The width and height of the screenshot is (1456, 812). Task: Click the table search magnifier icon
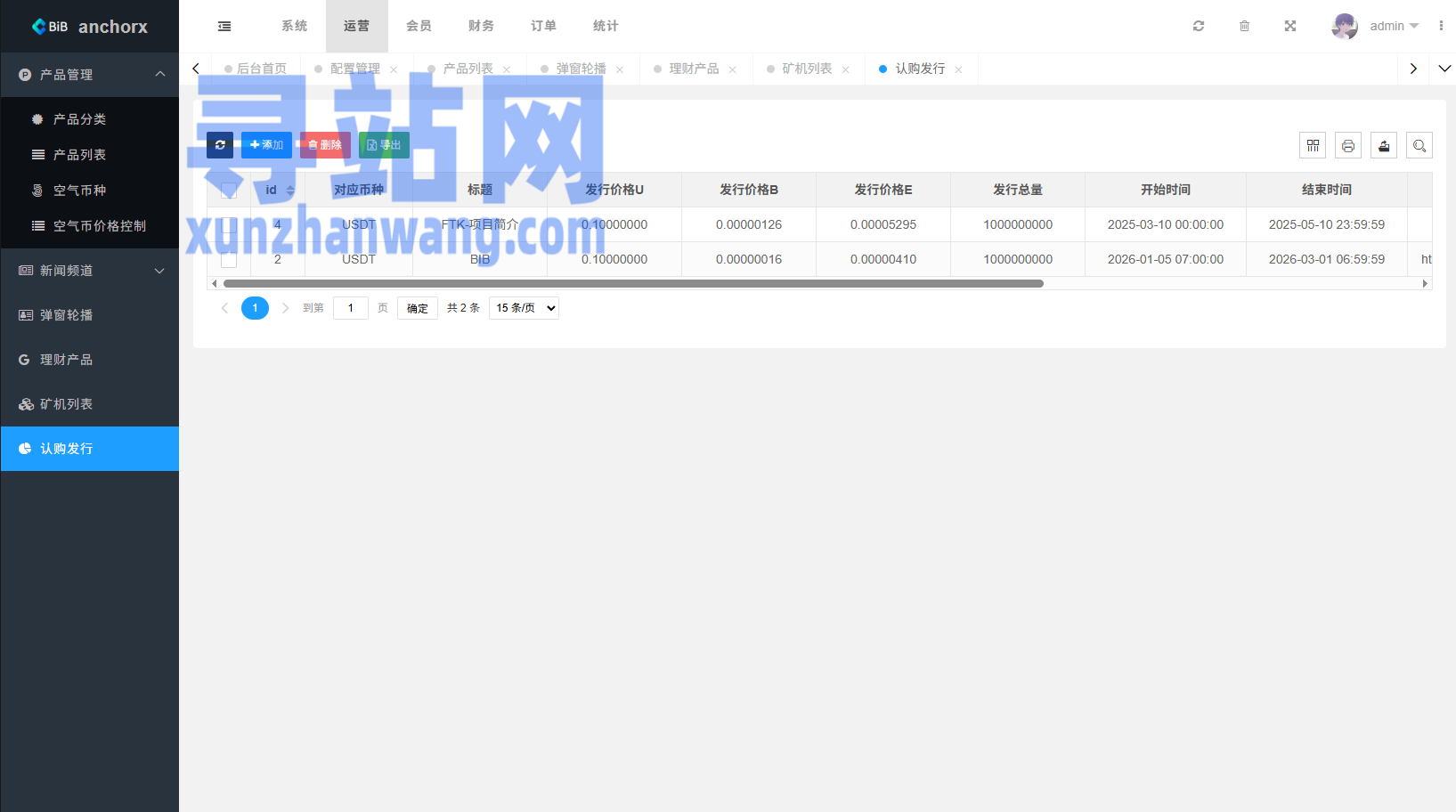pos(1419,146)
